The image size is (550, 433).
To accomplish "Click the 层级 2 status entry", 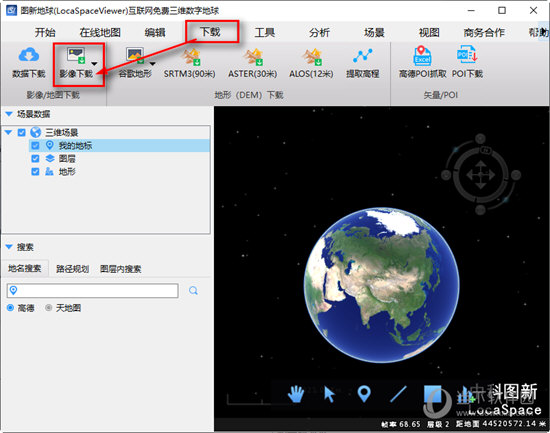I will click(438, 424).
